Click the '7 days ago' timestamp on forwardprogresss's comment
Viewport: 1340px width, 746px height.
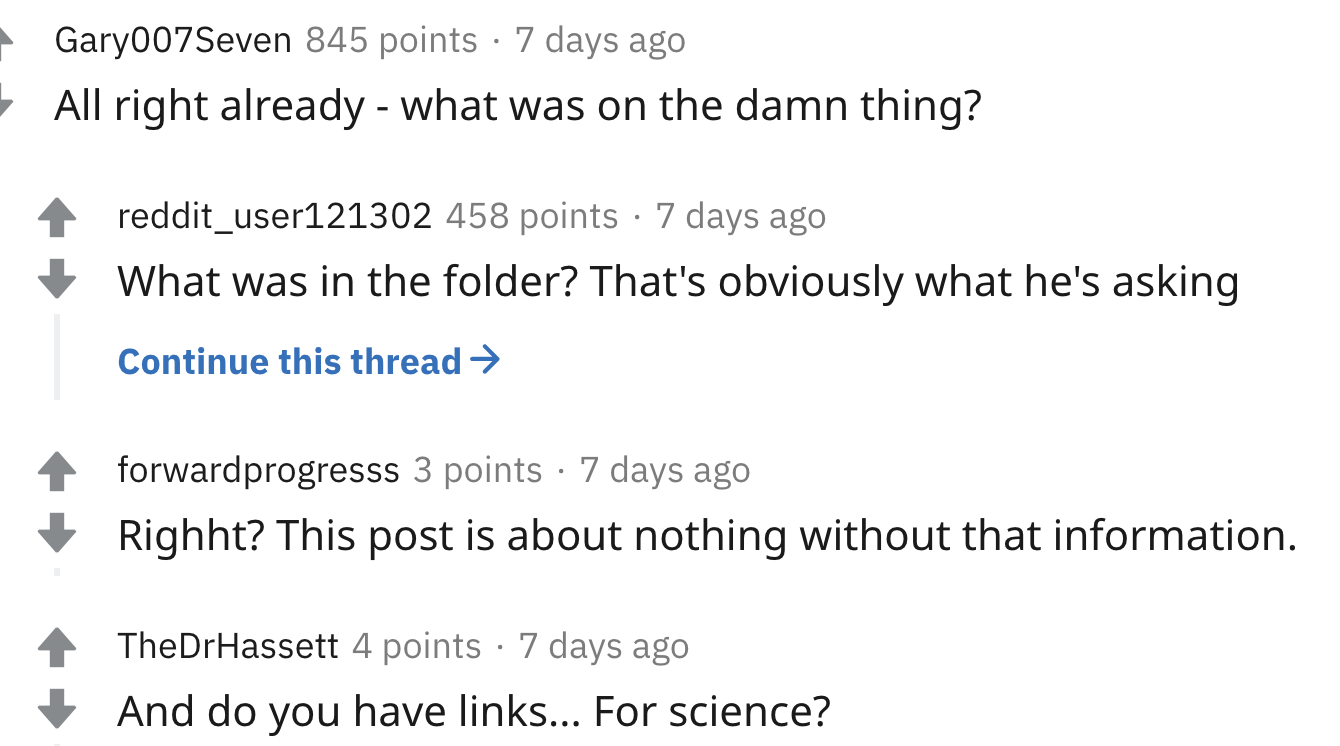click(x=665, y=470)
